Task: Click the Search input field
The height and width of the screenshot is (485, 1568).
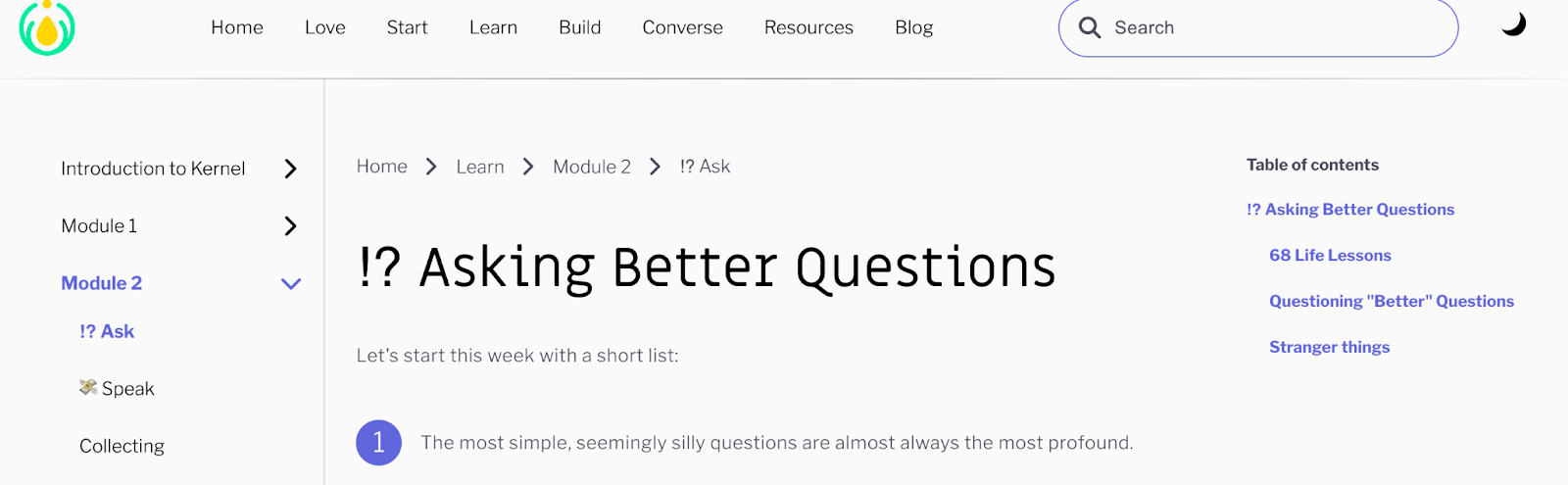Action: coord(1274,27)
